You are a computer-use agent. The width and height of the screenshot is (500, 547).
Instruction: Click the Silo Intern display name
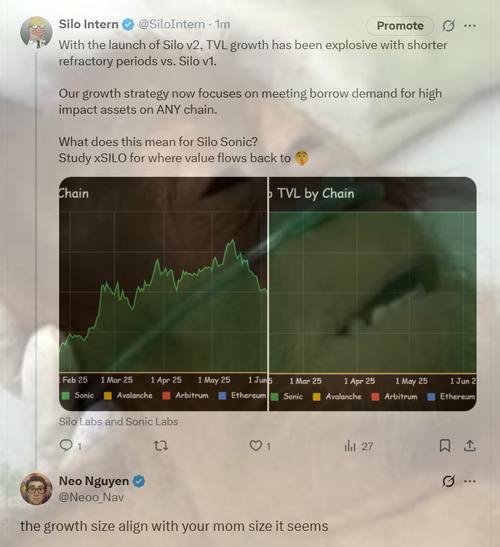[89, 24]
